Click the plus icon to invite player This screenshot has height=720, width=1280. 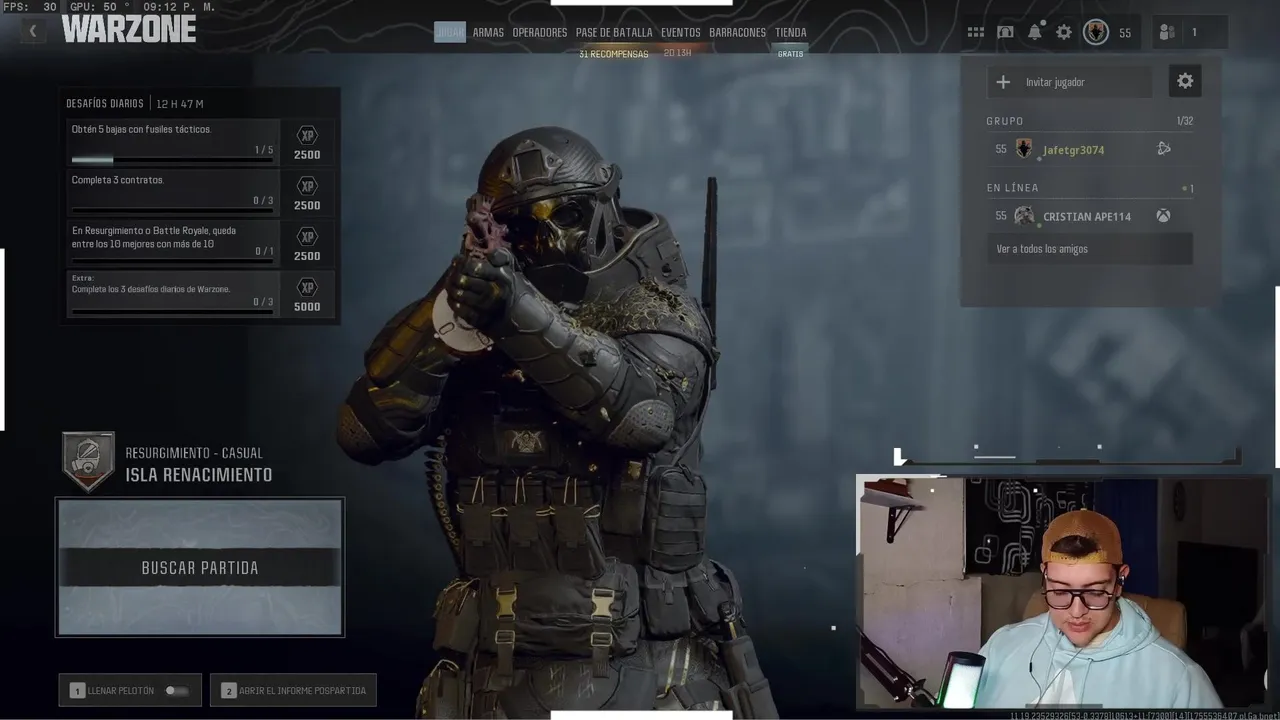coord(1003,82)
